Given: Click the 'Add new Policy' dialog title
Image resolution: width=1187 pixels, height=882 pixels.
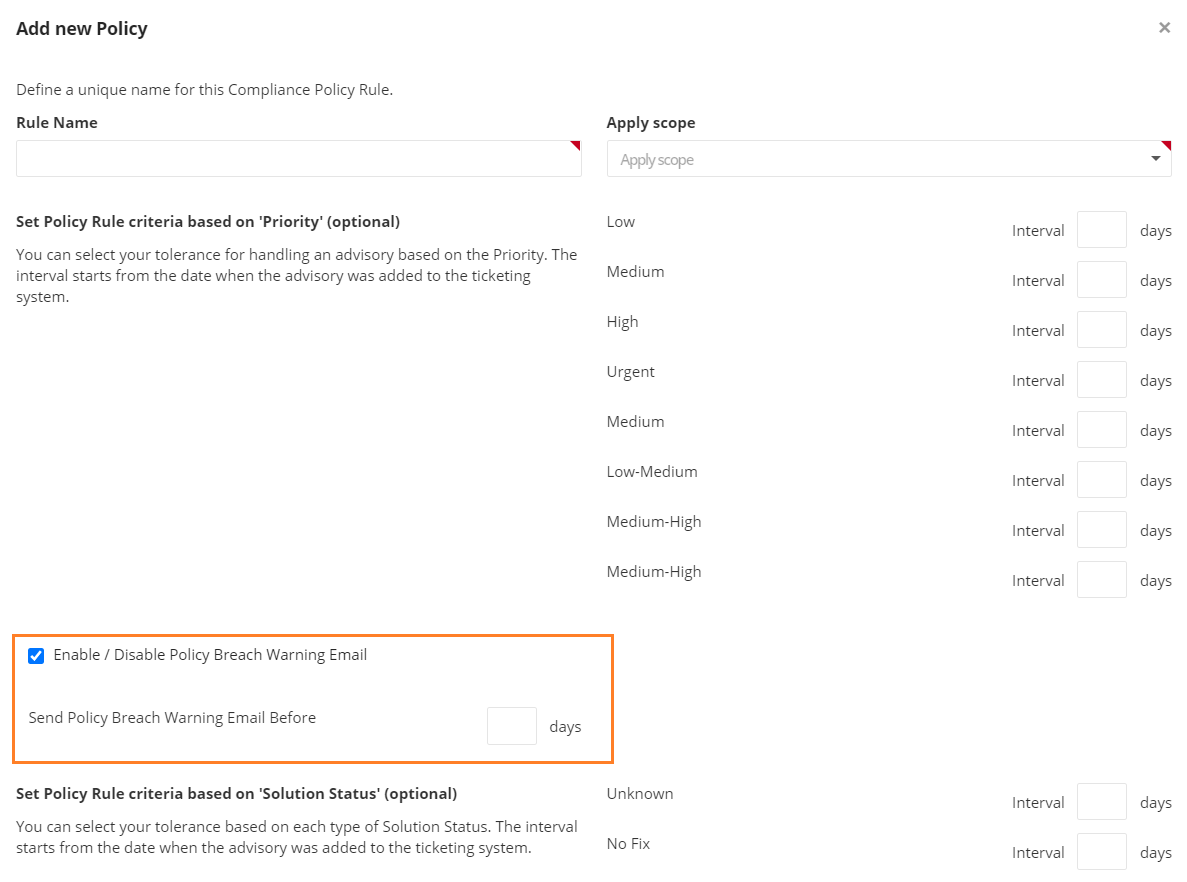Looking at the screenshot, I should (82, 29).
